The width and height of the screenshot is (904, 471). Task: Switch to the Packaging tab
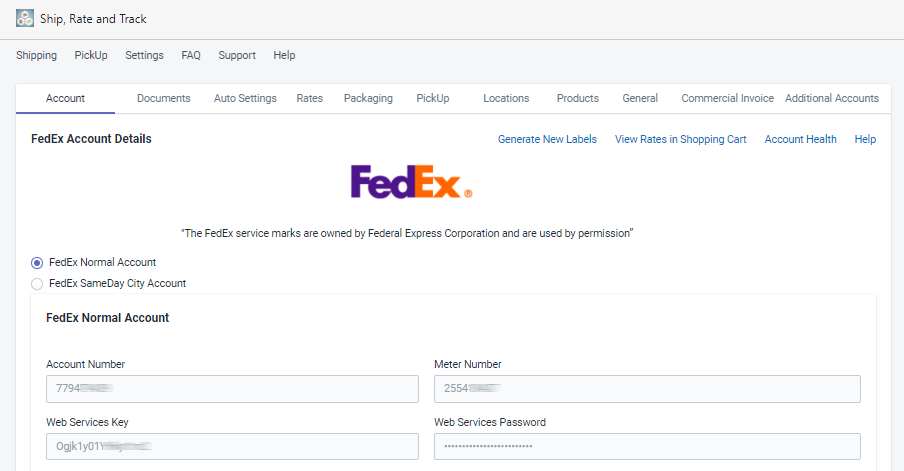click(x=368, y=99)
